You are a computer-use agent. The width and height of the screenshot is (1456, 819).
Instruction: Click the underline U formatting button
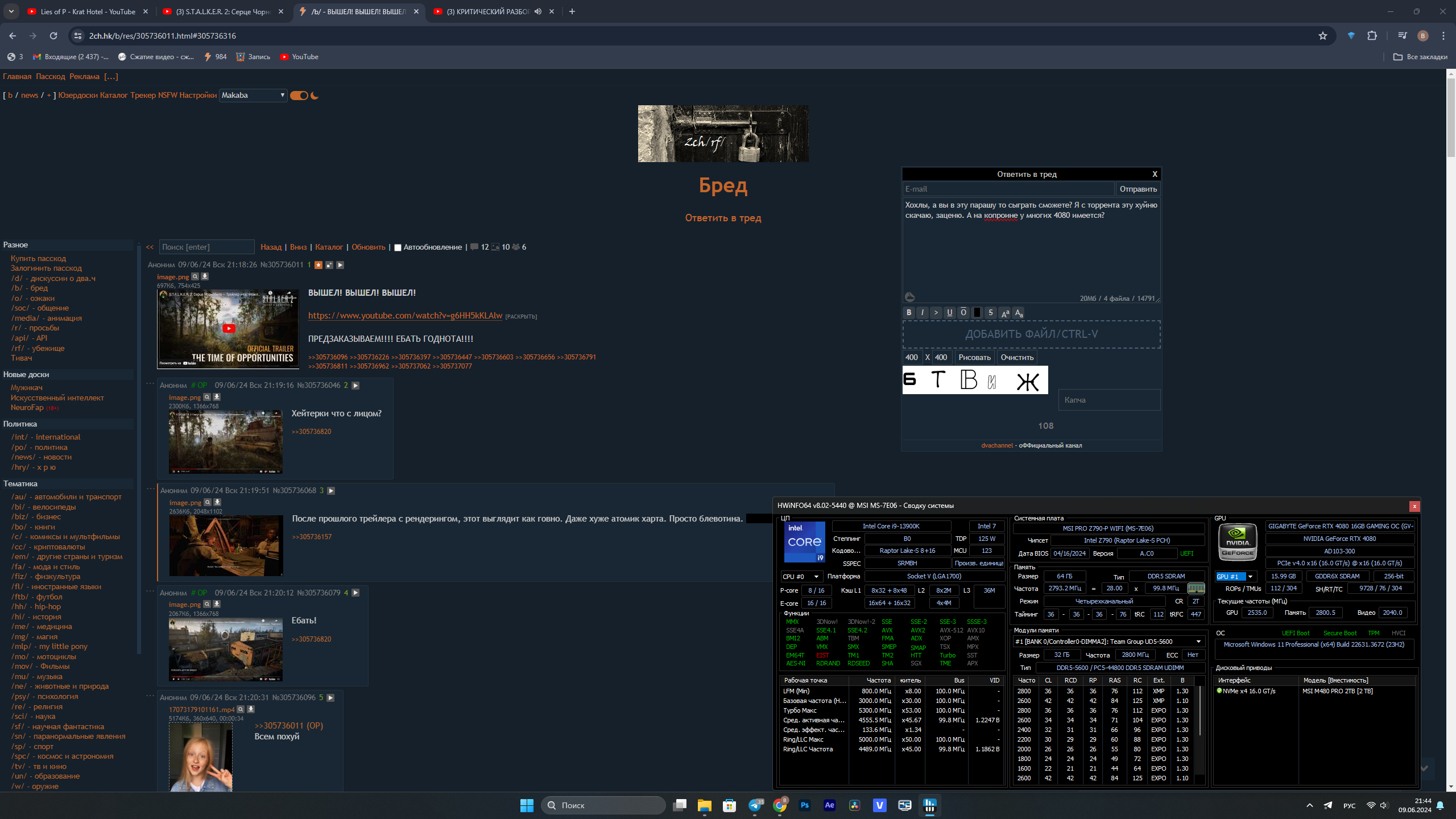950,312
